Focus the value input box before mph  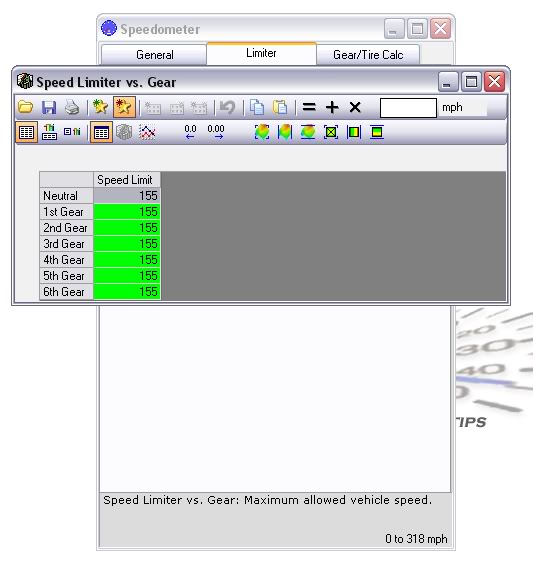[408, 108]
